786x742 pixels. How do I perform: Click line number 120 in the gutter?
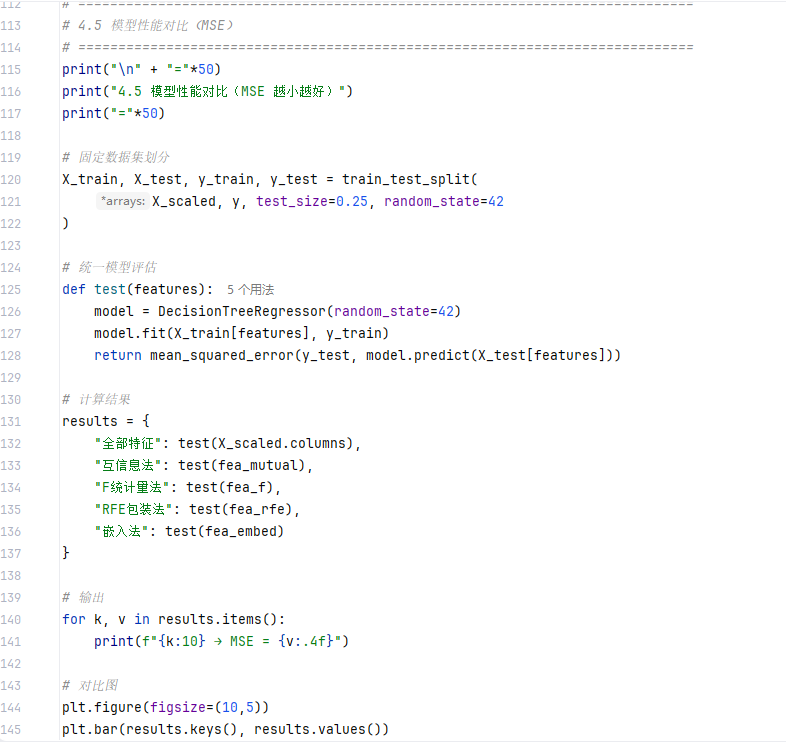(x=11, y=179)
